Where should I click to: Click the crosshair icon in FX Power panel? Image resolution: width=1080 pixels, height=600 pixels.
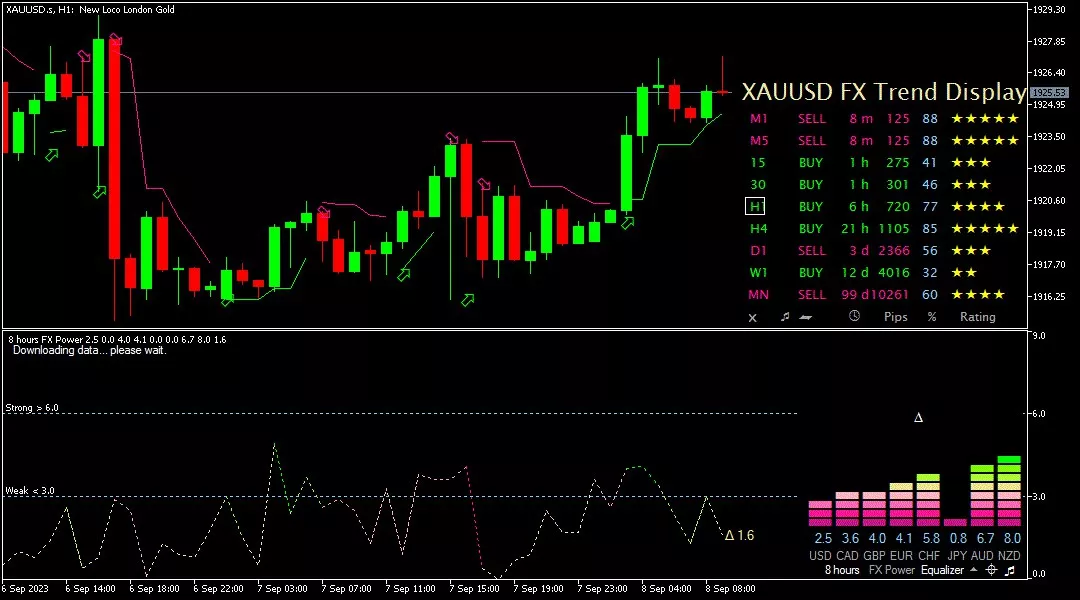point(991,570)
